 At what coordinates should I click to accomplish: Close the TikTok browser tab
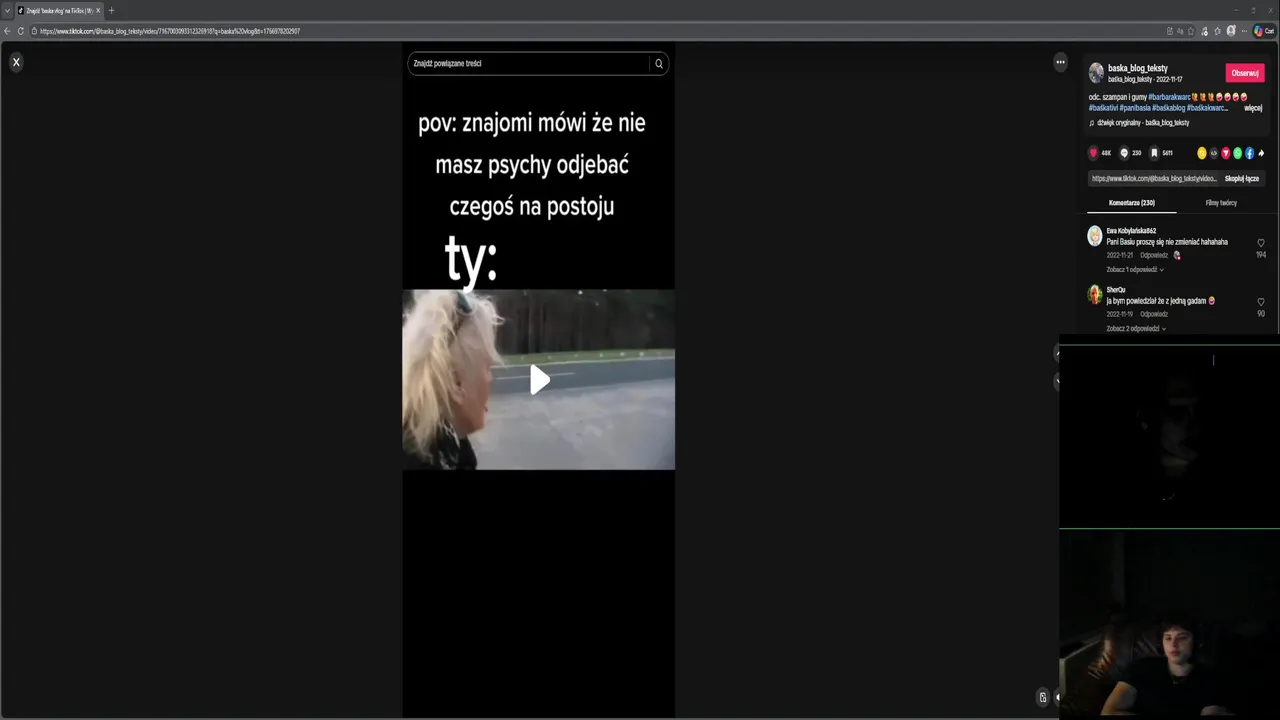[x=97, y=10]
